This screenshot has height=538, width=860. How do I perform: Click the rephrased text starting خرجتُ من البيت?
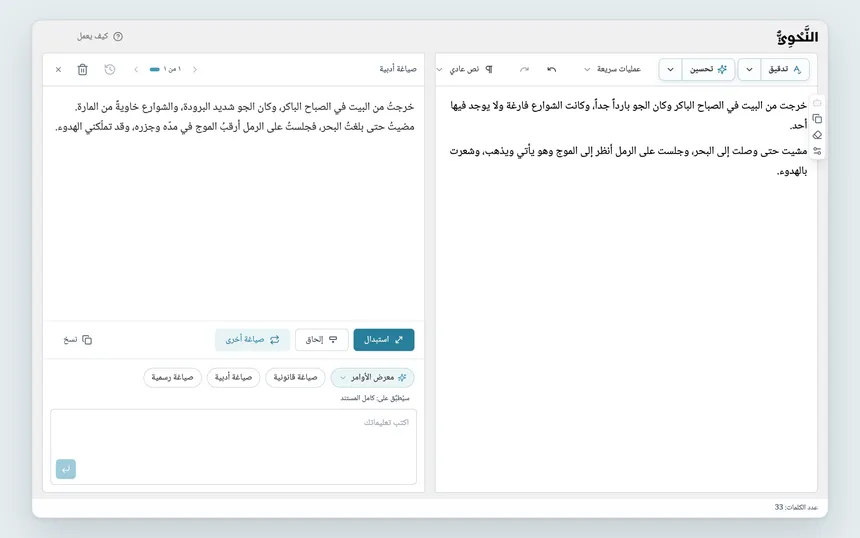pyautogui.click(x=244, y=107)
